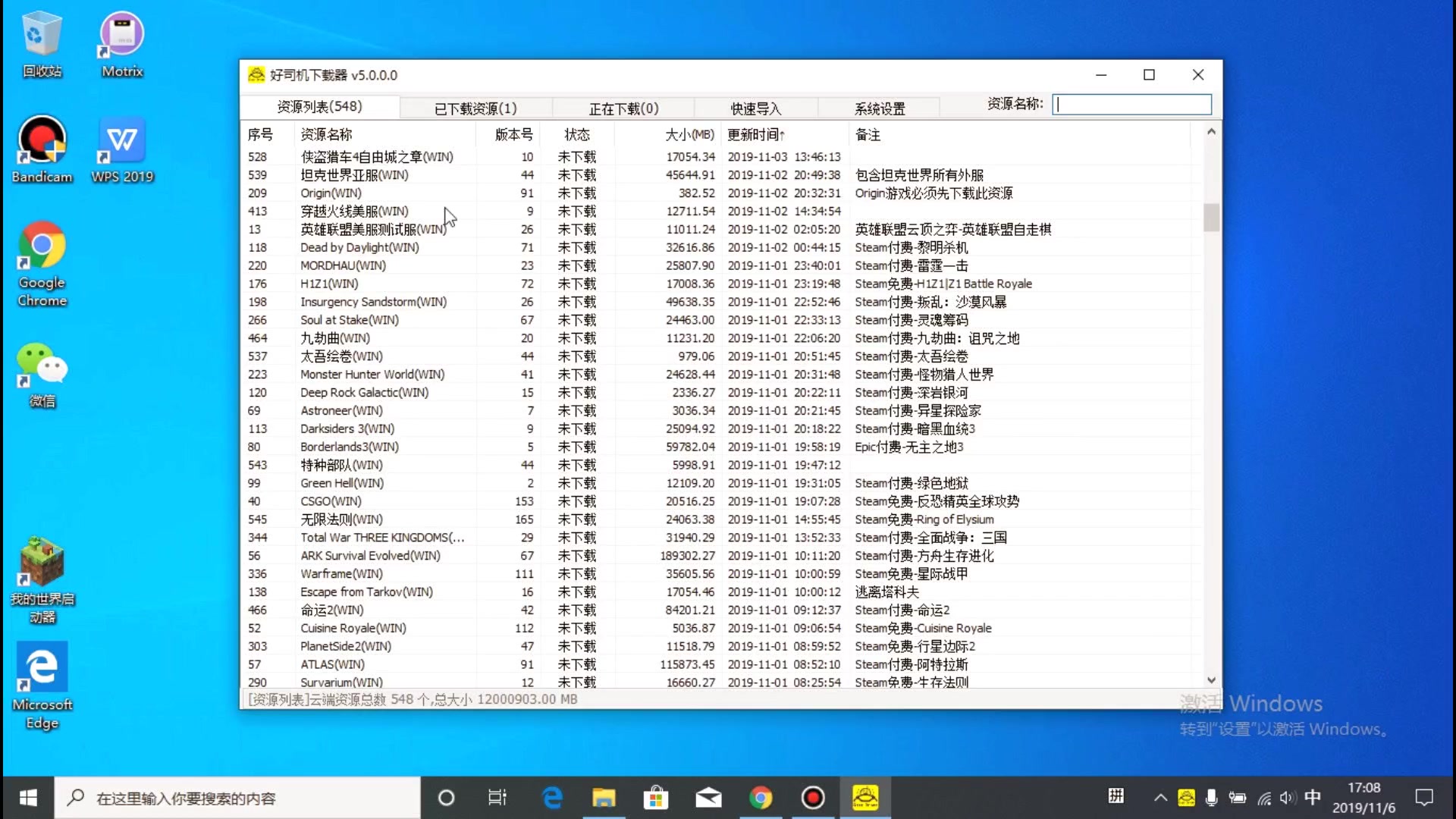
Task: Click Google Chrome taskbar icon
Action: pos(761,798)
